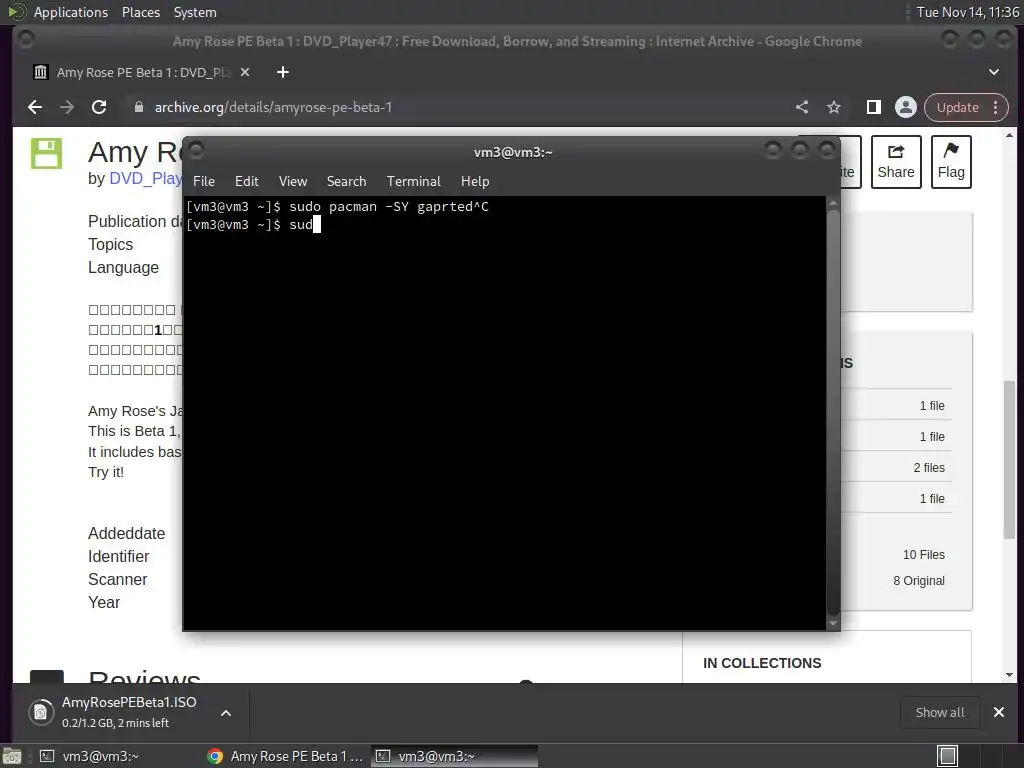The image size is (1024, 768).
Task: Click the Chrome window title bar
Action: (x=516, y=41)
